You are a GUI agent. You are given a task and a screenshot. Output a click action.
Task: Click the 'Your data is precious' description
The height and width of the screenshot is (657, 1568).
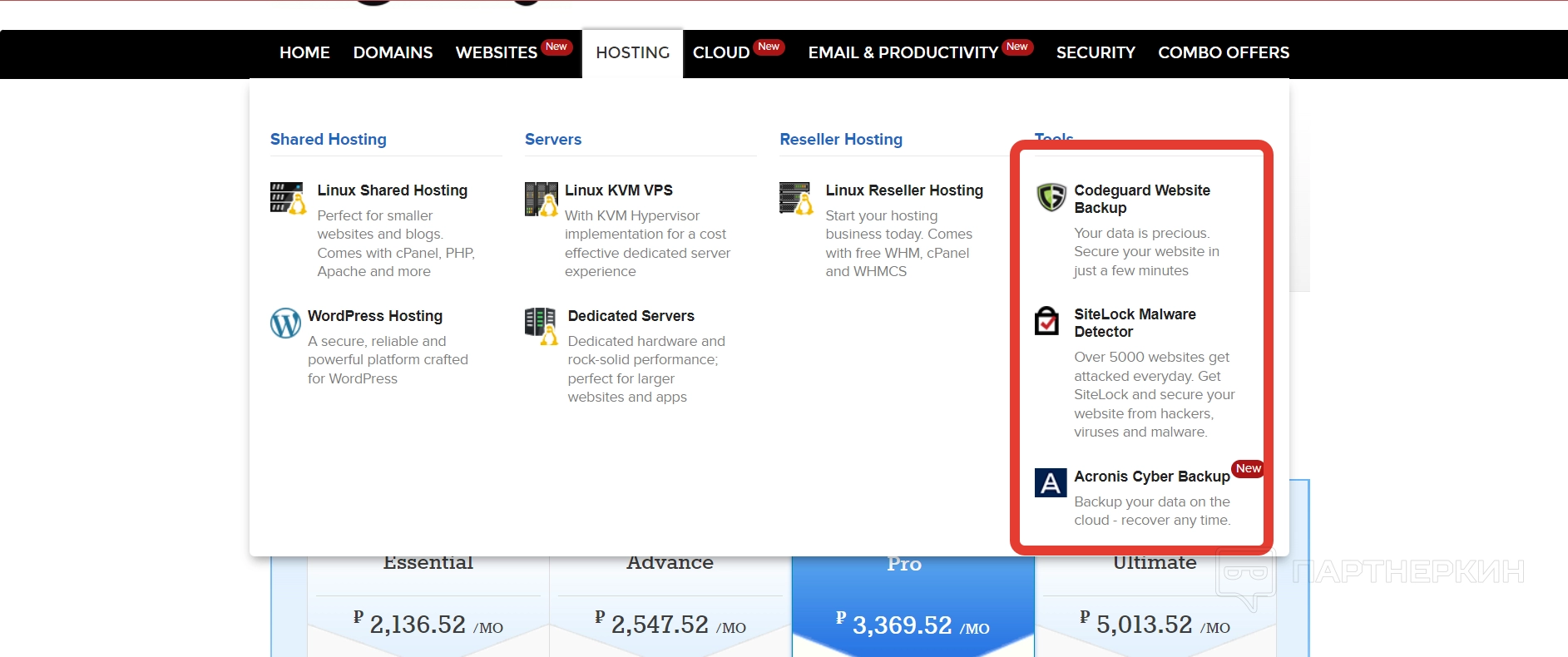click(1146, 252)
